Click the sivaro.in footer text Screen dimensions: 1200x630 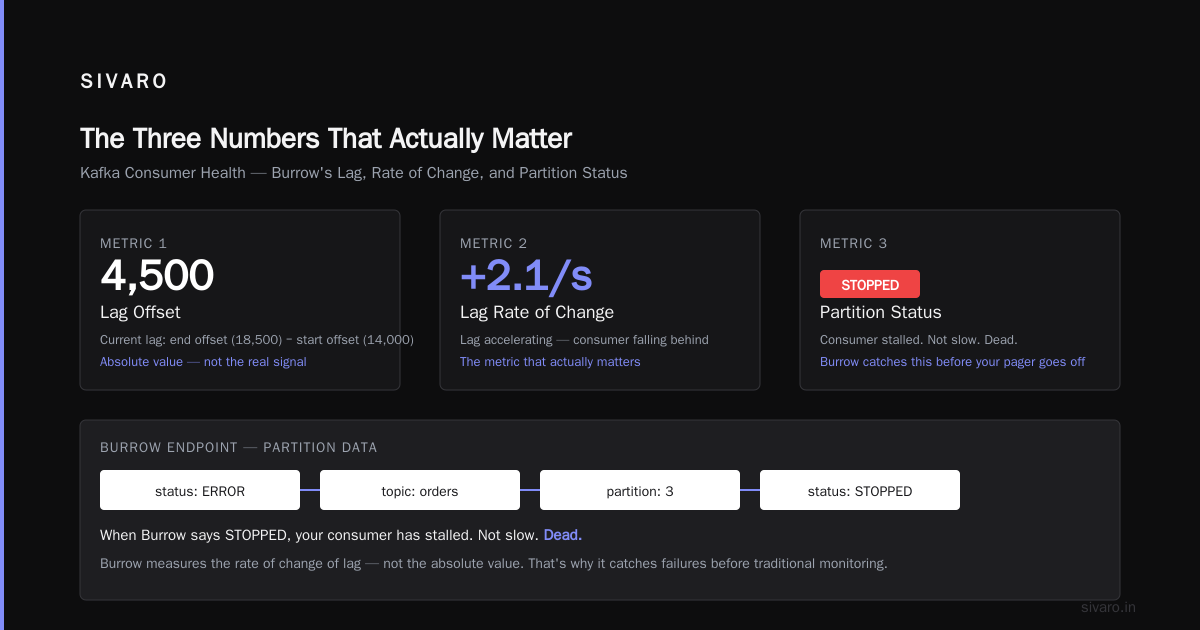click(1109, 607)
